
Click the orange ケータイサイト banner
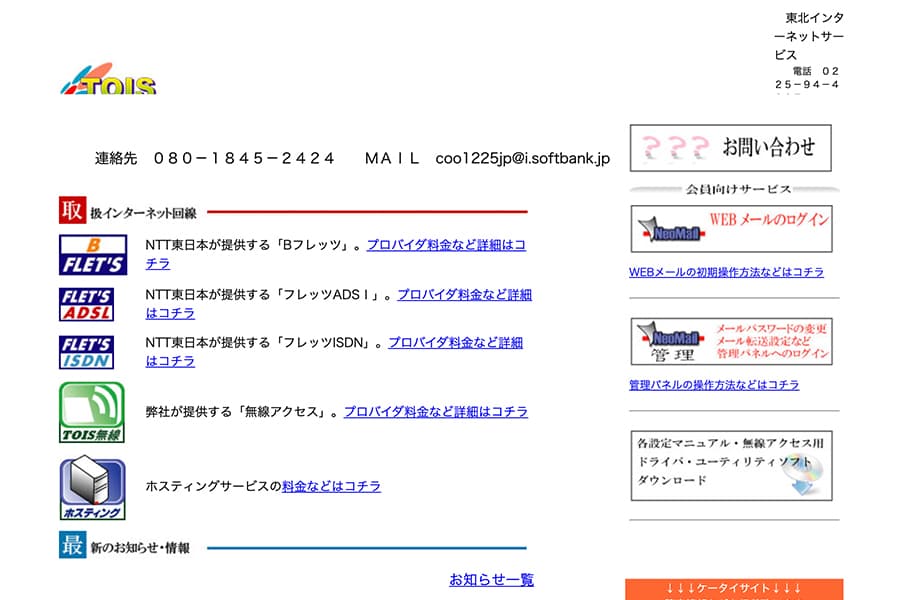point(734,588)
